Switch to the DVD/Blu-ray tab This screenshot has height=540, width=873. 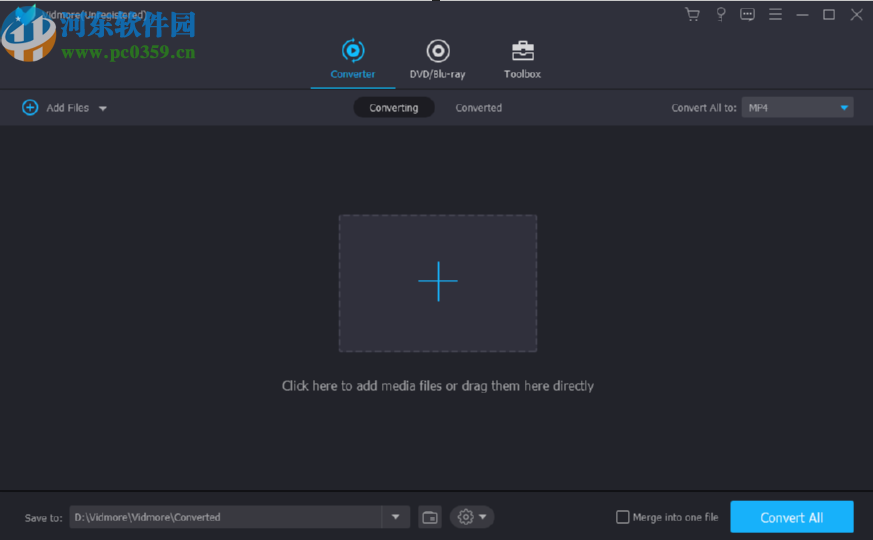click(438, 59)
